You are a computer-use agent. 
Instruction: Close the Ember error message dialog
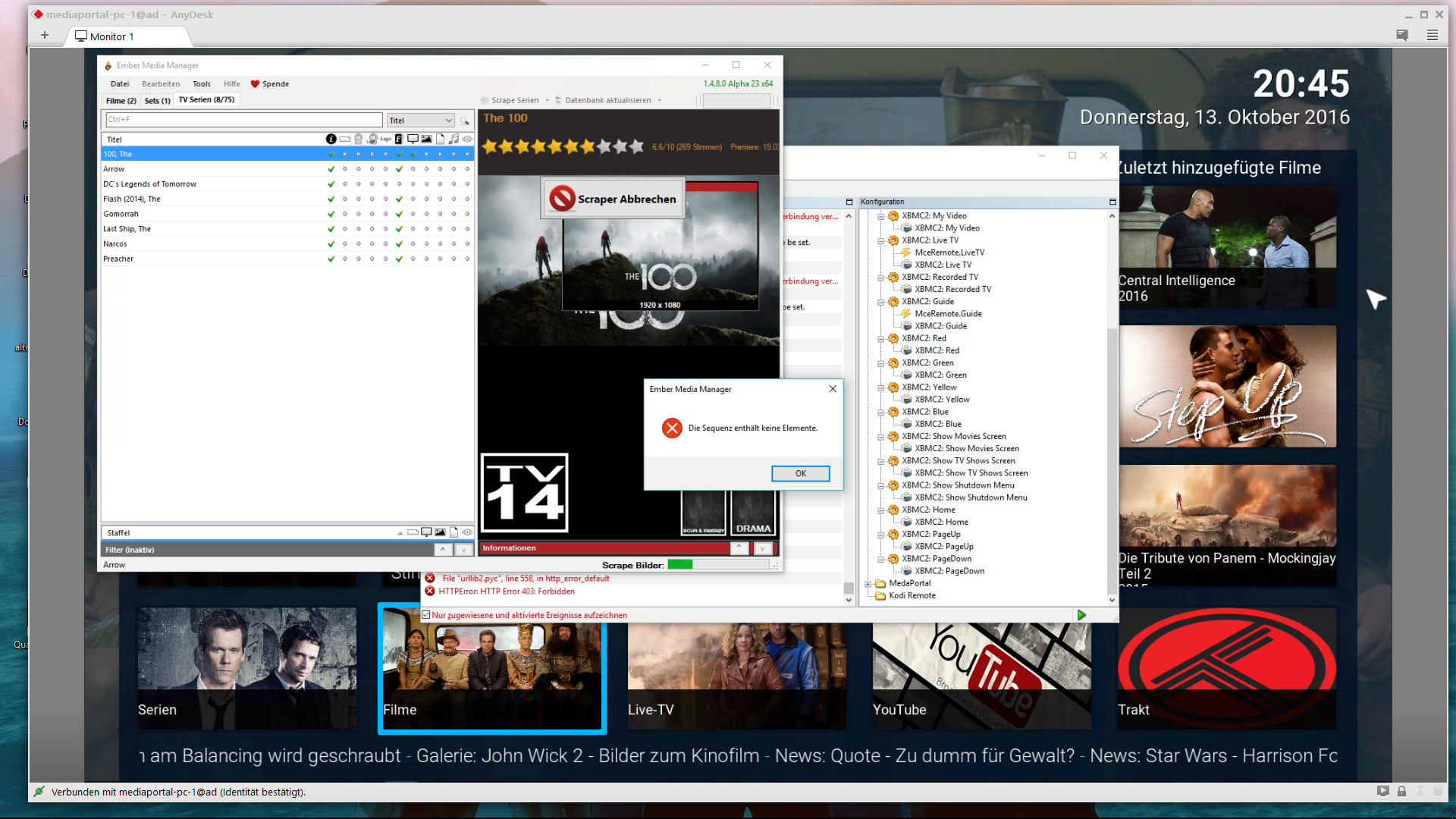coord(833,388)
